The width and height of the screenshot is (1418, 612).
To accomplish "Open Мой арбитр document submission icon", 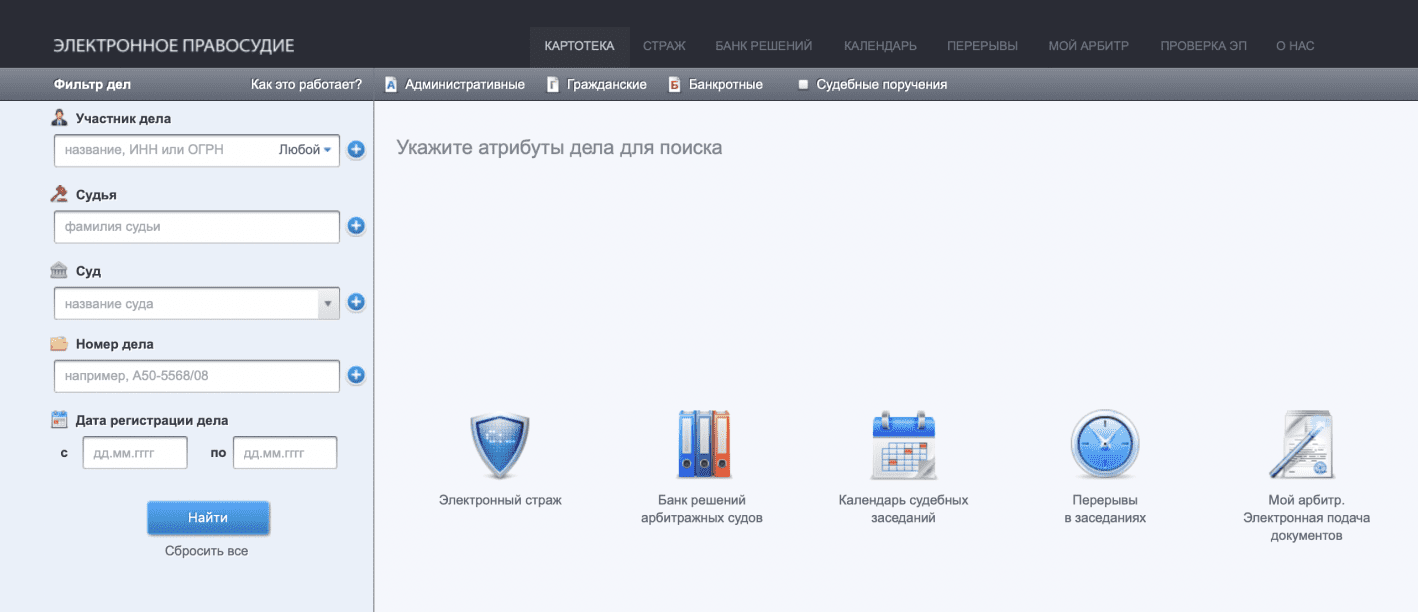I will click(1305, 446).
